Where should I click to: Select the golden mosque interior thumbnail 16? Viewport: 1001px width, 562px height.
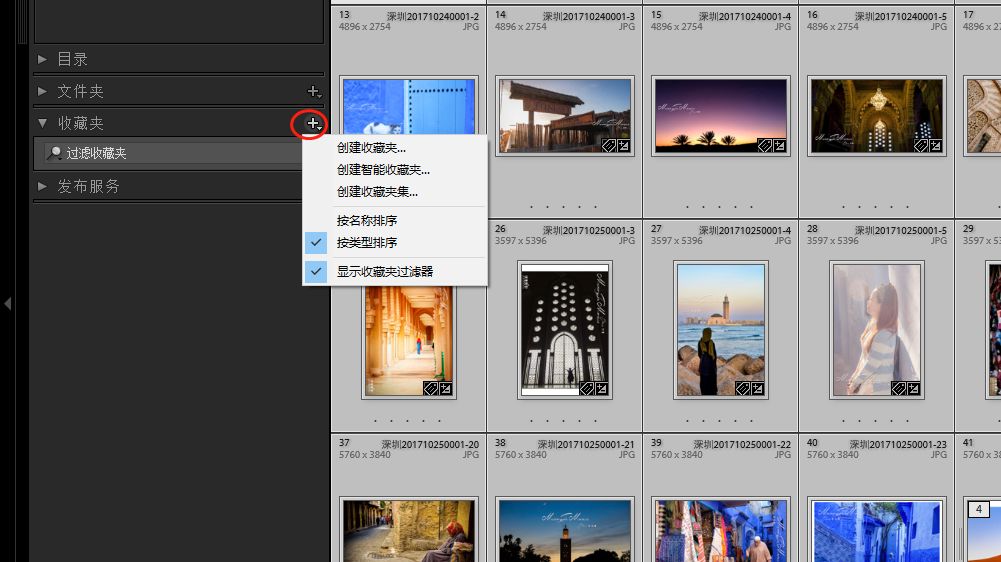(x=877, y=116)
